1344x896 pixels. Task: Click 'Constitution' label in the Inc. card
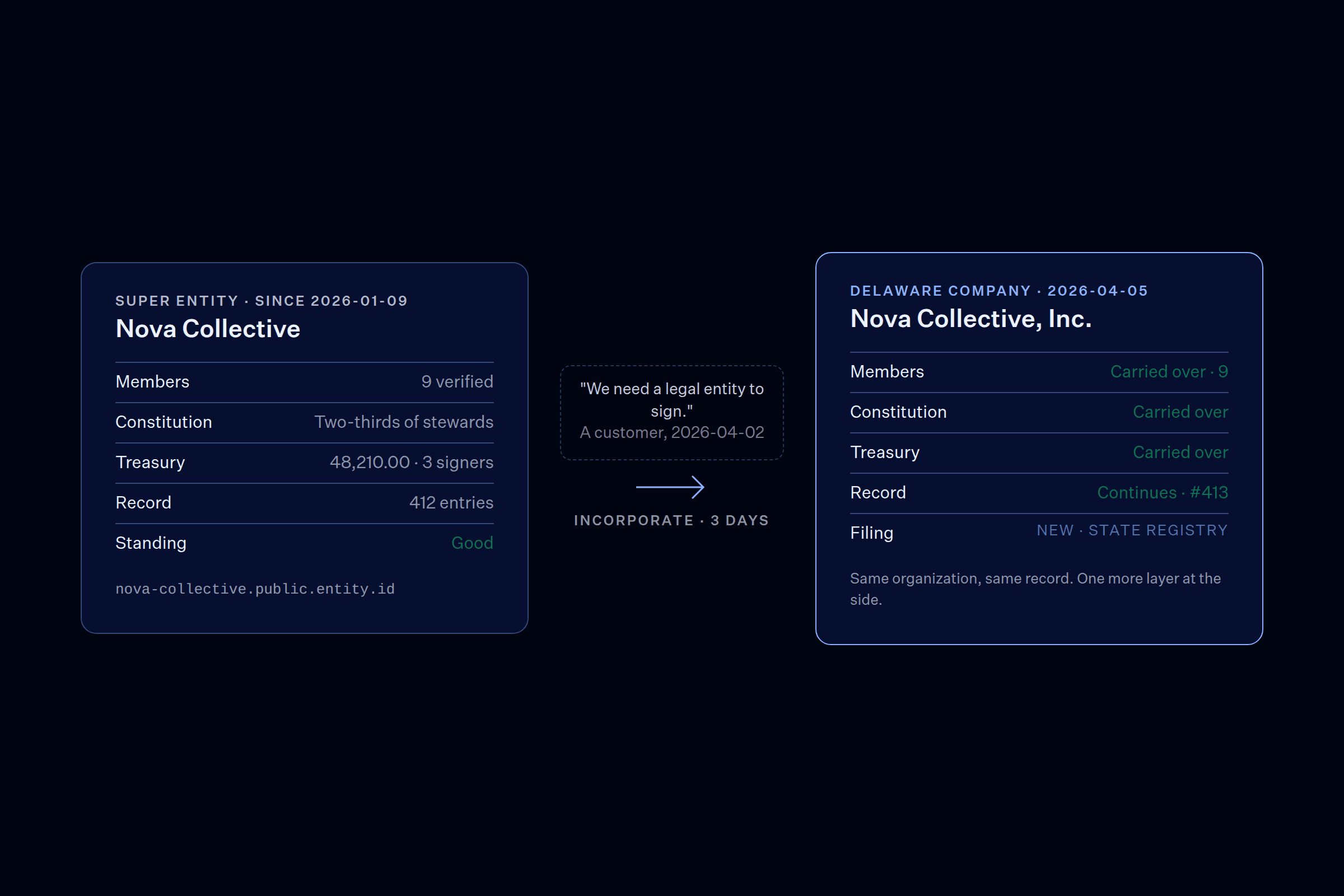898,412
